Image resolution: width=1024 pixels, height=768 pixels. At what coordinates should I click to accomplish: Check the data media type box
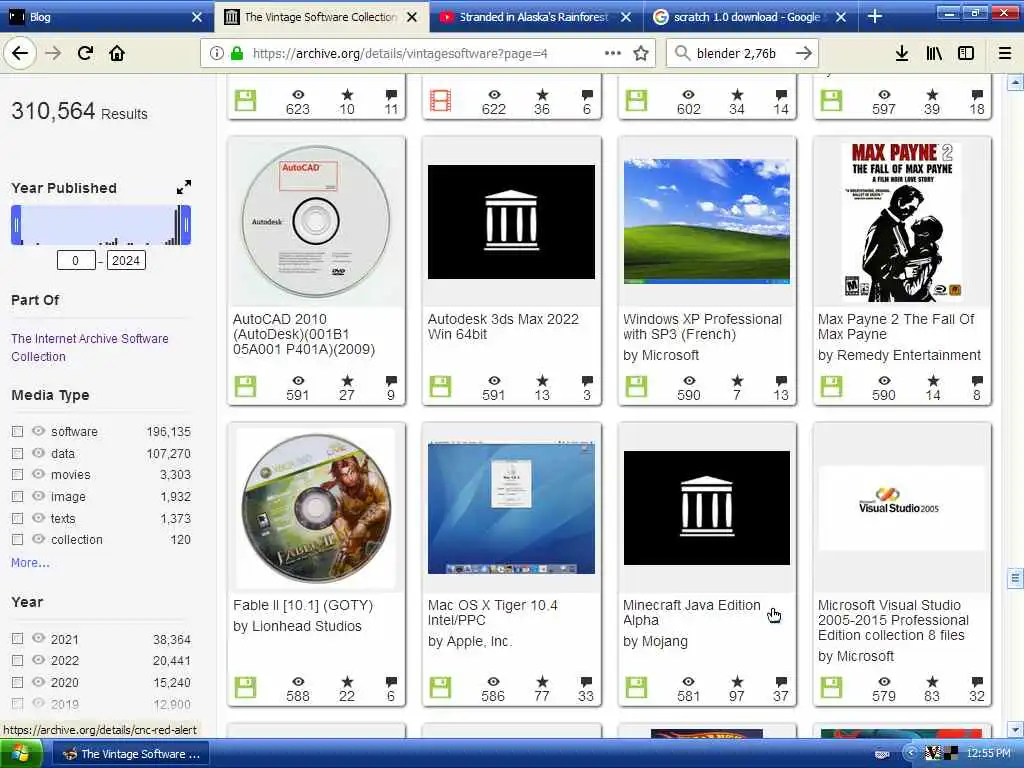click(18, 453)
